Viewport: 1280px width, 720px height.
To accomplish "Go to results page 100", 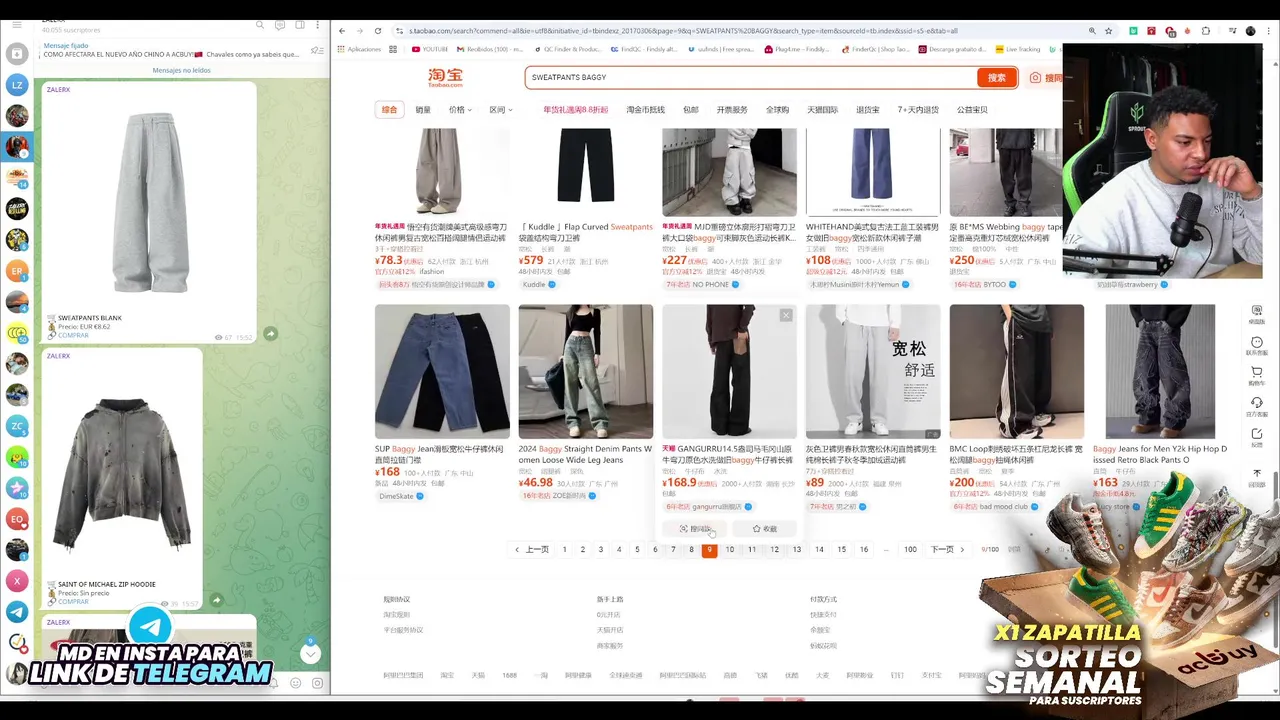I will (x=910, y=549).
